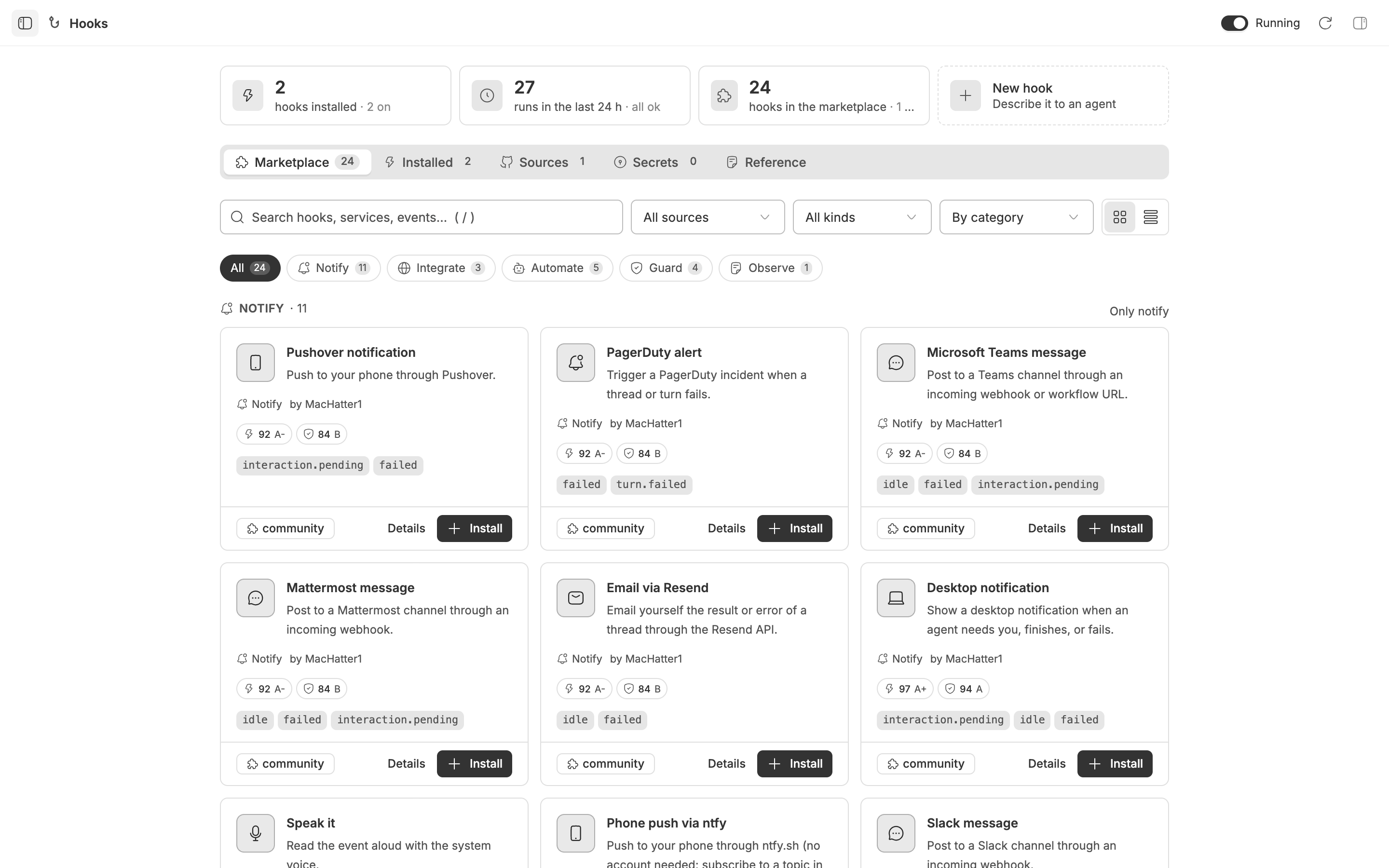The width and height of the screenshot is (1389, 868).
Task: Click the Phone push via ntfy icon
Action: [576, 834]
